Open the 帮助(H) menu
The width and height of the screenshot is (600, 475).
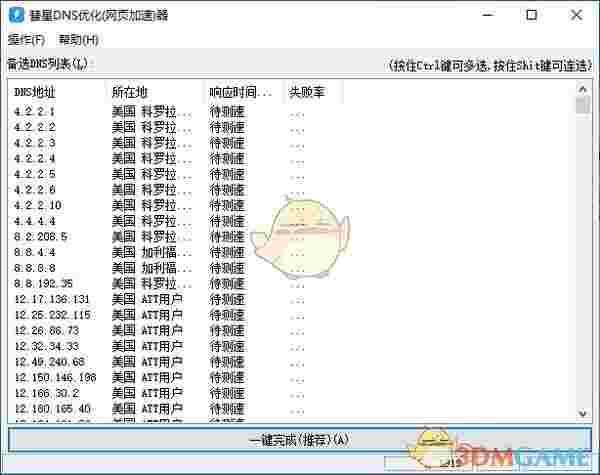point(78,39)
